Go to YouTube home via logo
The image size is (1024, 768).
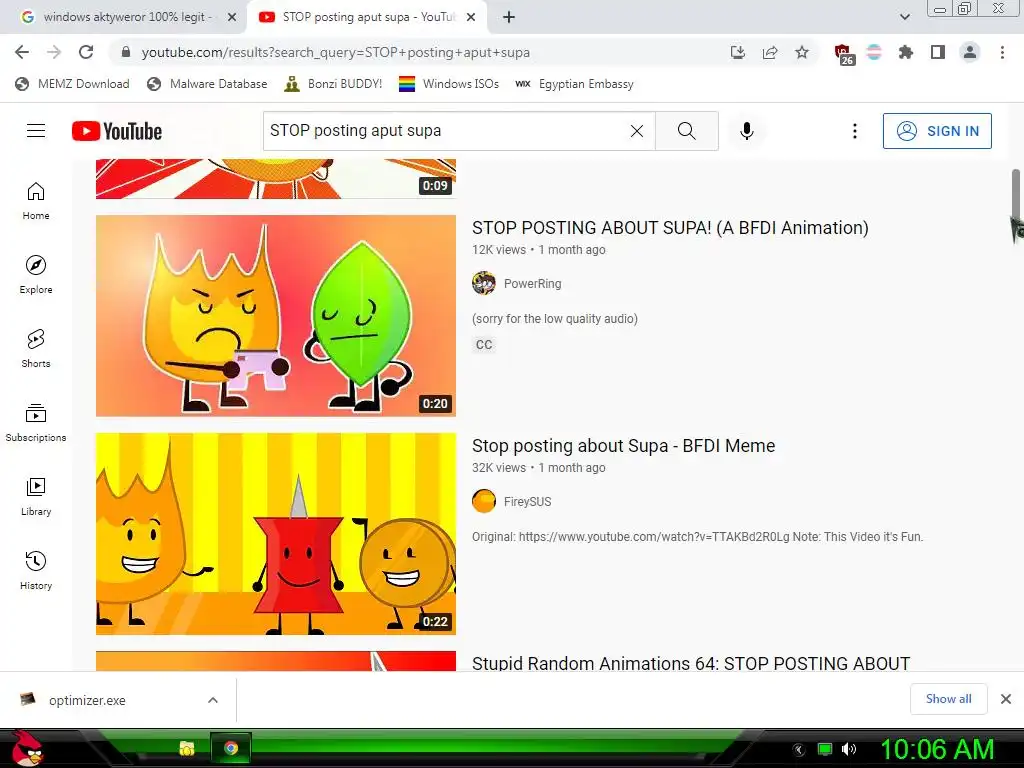point(117,131)
